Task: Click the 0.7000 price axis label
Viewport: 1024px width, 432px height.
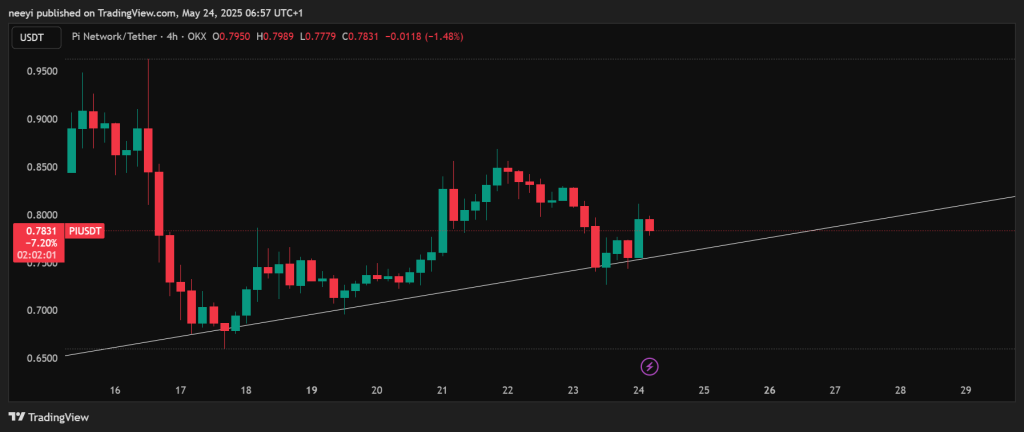Action: pos(42,311)
